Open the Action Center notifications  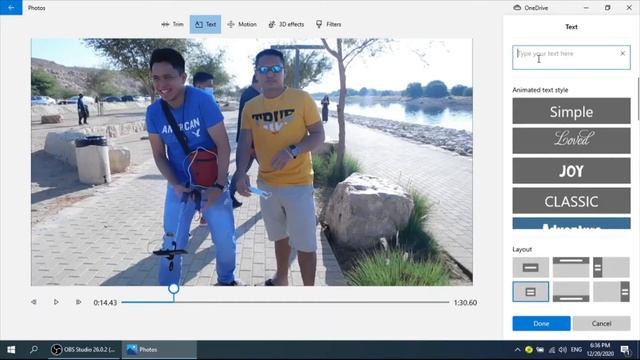625,350
